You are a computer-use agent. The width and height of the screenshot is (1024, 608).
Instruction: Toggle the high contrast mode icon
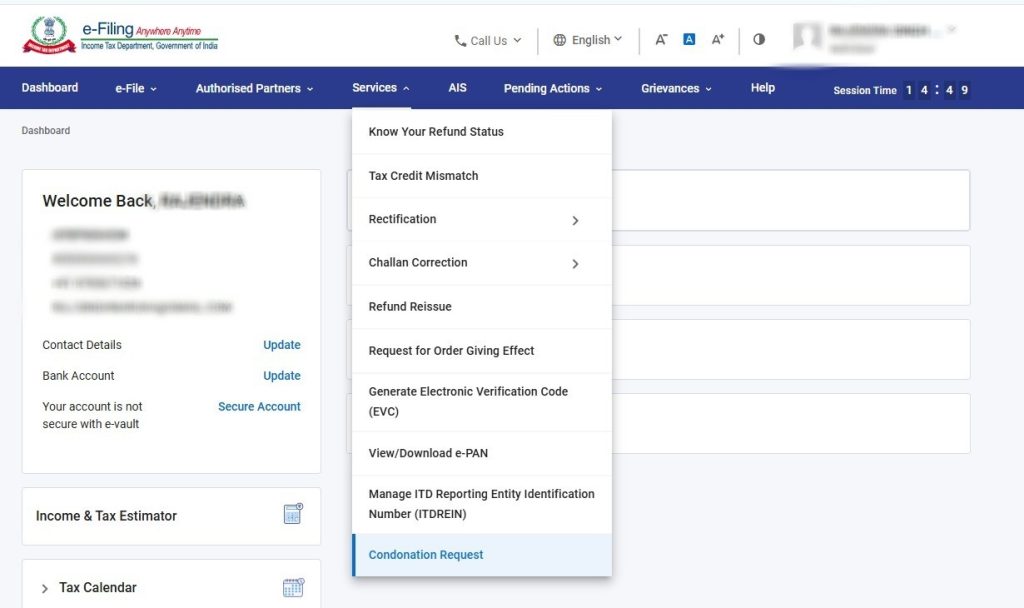coord(759,39)
